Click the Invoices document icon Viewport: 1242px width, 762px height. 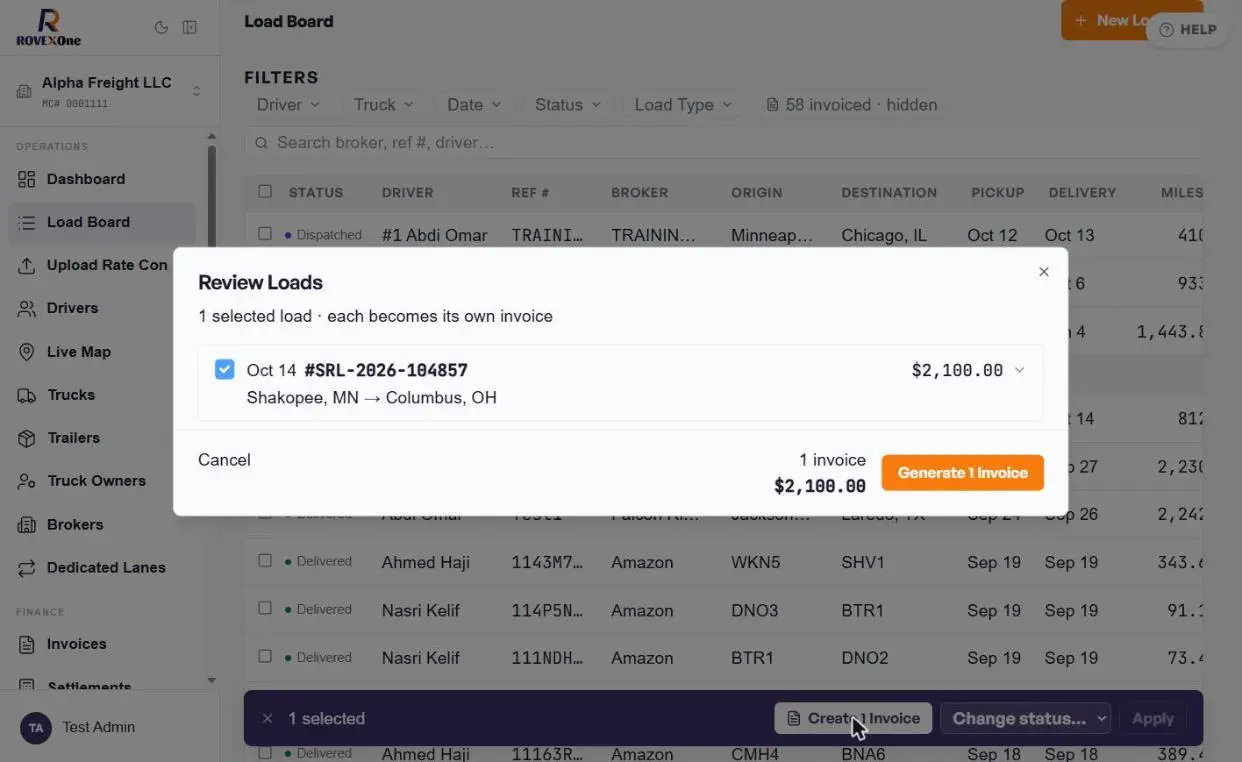point(27,644)
